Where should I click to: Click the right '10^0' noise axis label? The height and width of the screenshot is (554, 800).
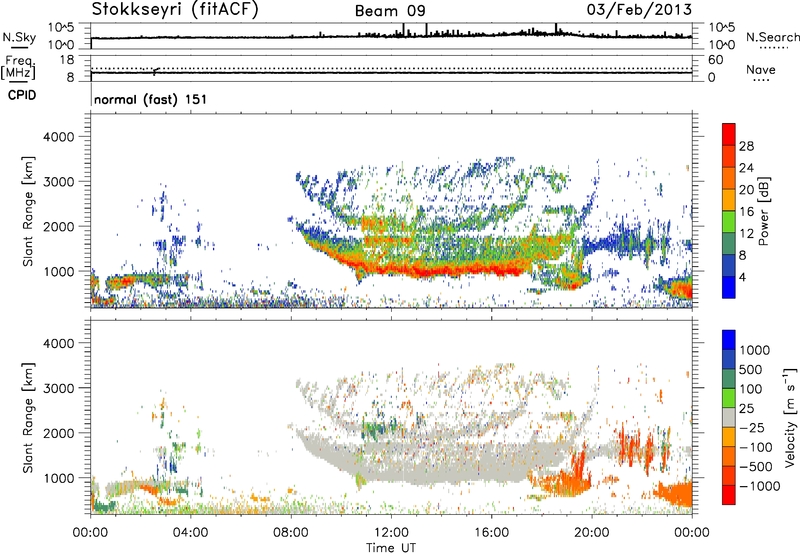tap(722, 45)
